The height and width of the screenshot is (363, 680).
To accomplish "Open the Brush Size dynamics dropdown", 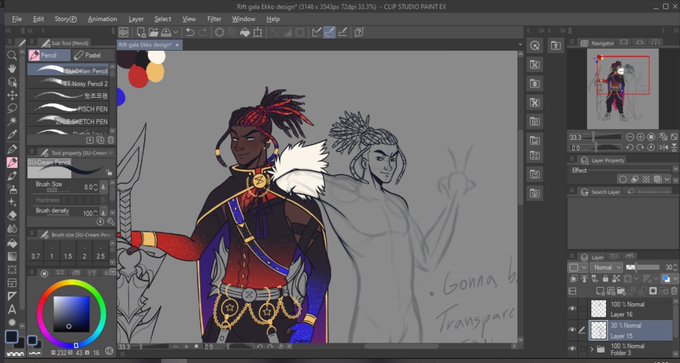I will pos(103,187).
